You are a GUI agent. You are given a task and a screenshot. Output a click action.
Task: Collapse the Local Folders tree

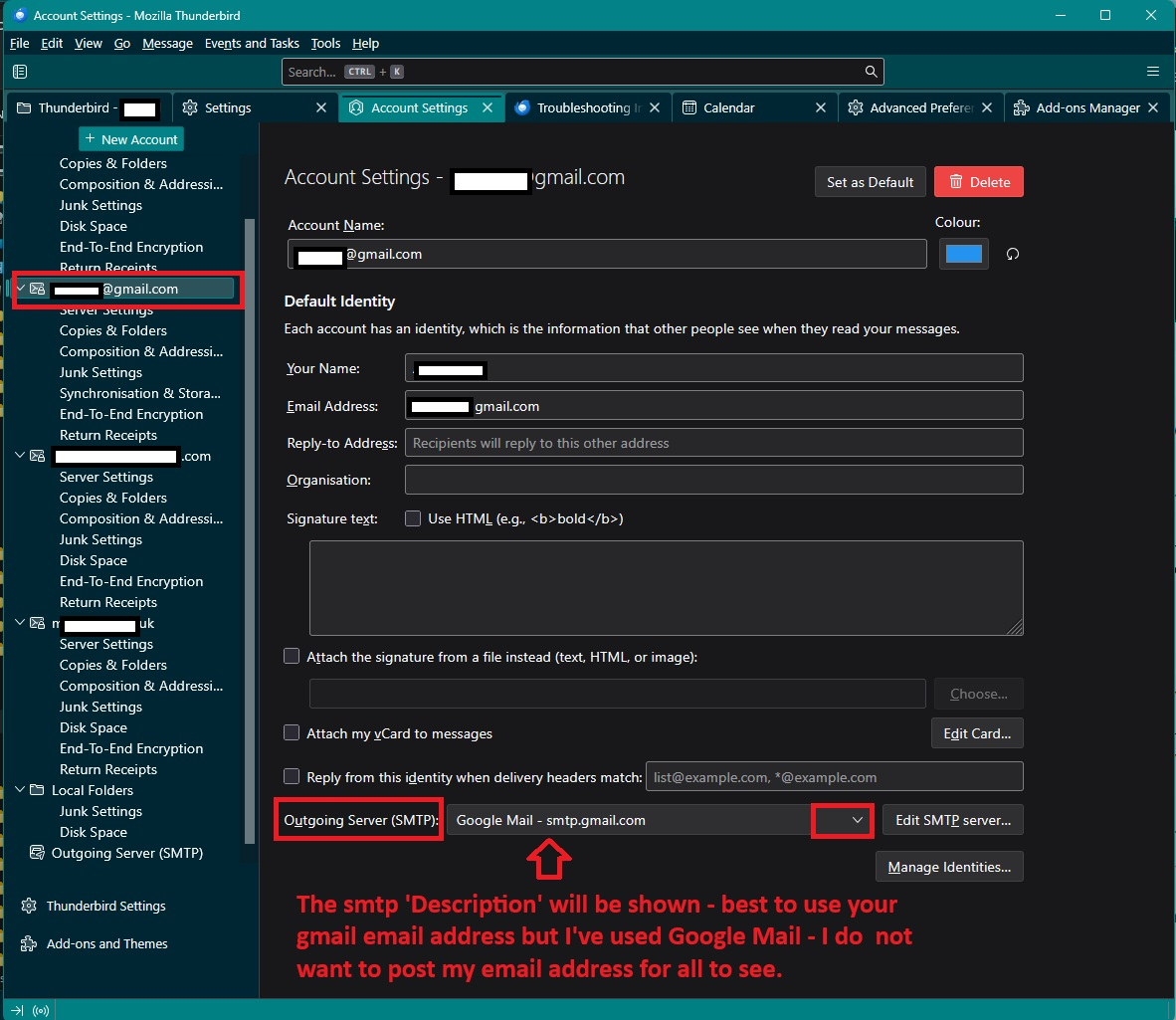coord(20,790)
